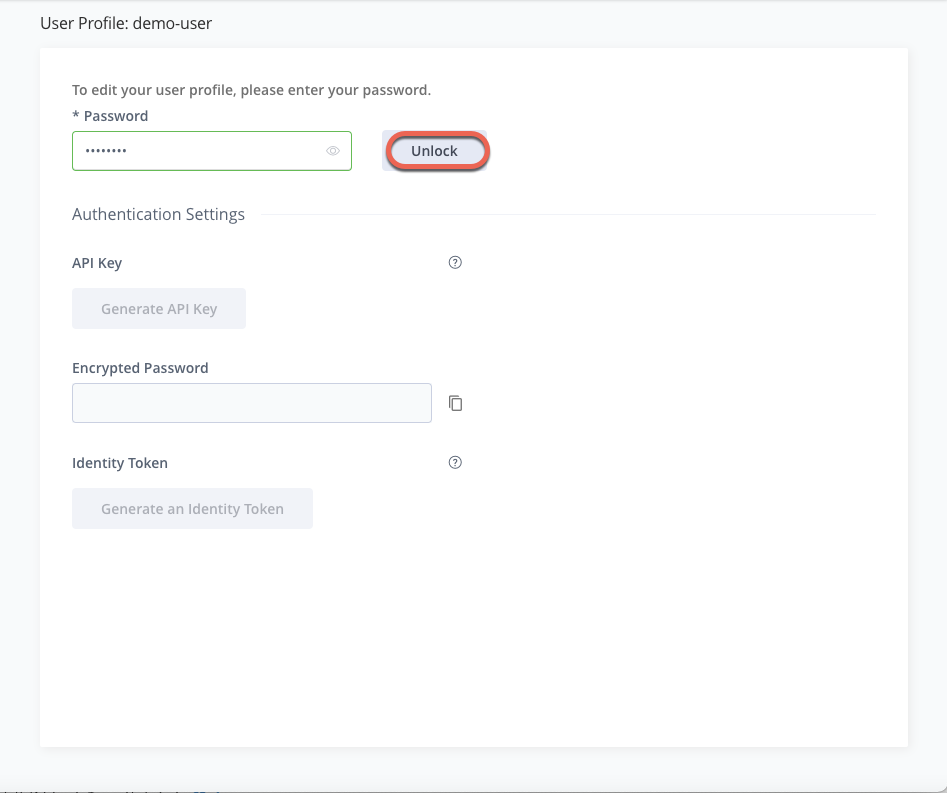Toggle password visibility eye icon
Screen dimensions: 947x793
[x=333, y=151]
